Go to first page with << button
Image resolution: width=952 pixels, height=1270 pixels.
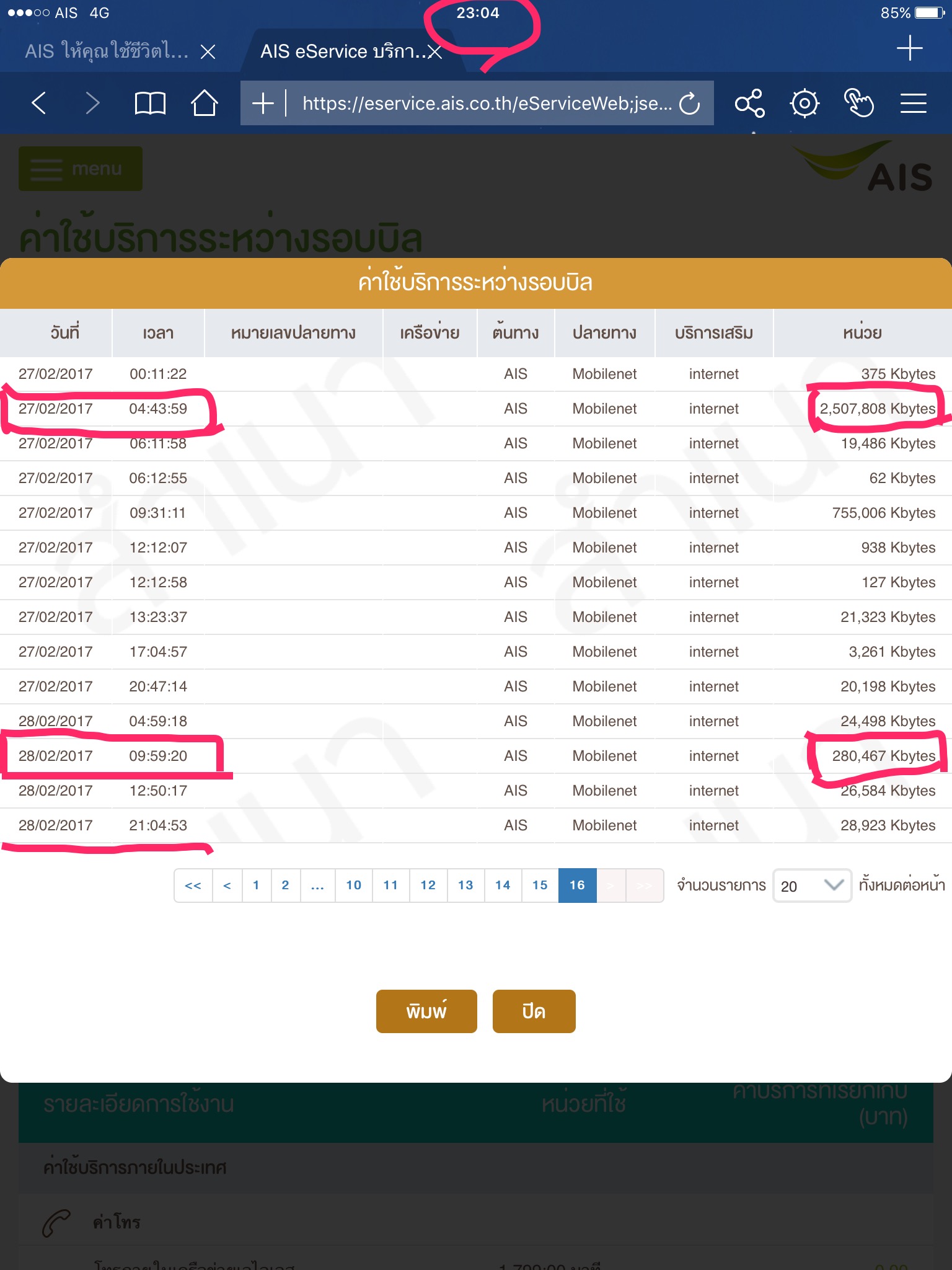point(193,886)
